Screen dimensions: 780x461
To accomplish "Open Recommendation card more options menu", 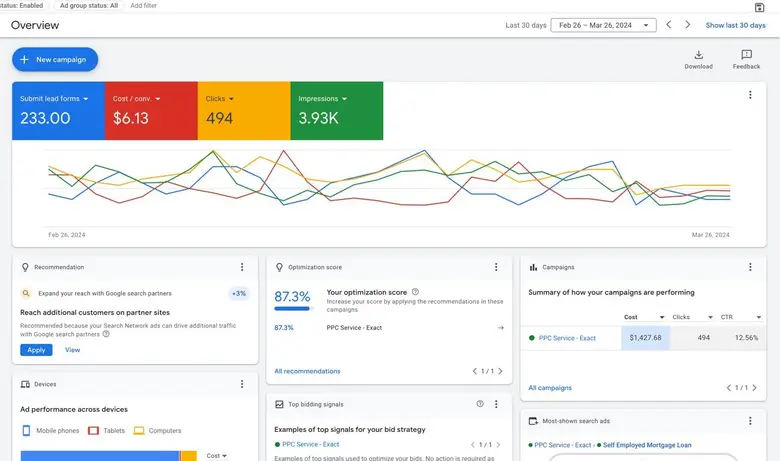I will (242, 267).
